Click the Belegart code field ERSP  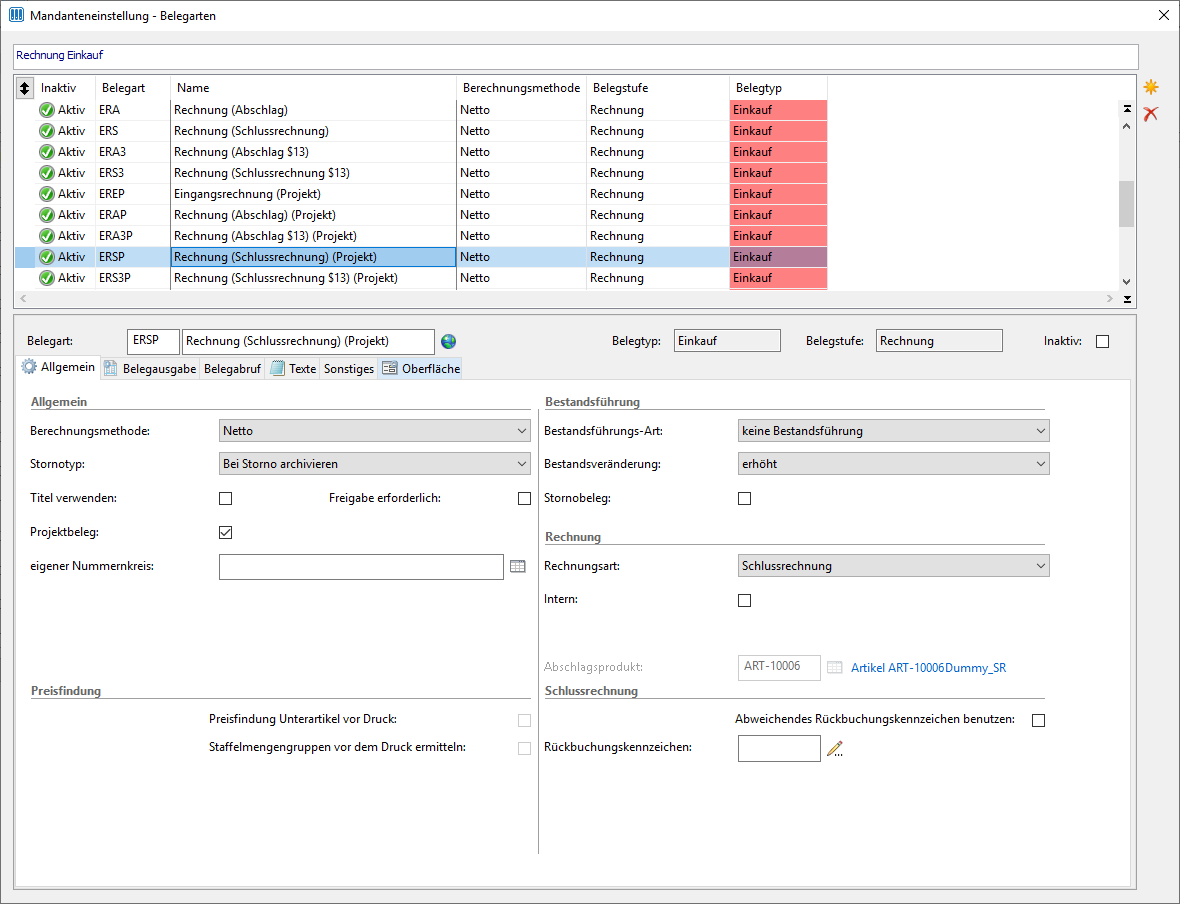click(154, 342)
